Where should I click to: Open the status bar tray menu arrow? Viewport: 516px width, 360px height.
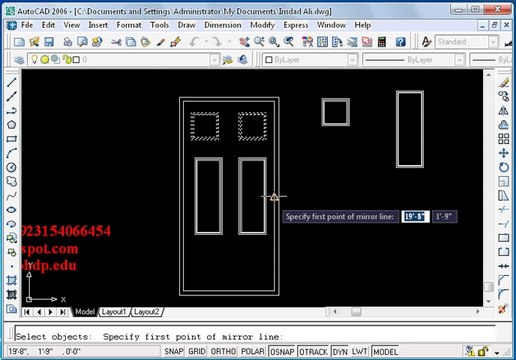coord(497,352)
